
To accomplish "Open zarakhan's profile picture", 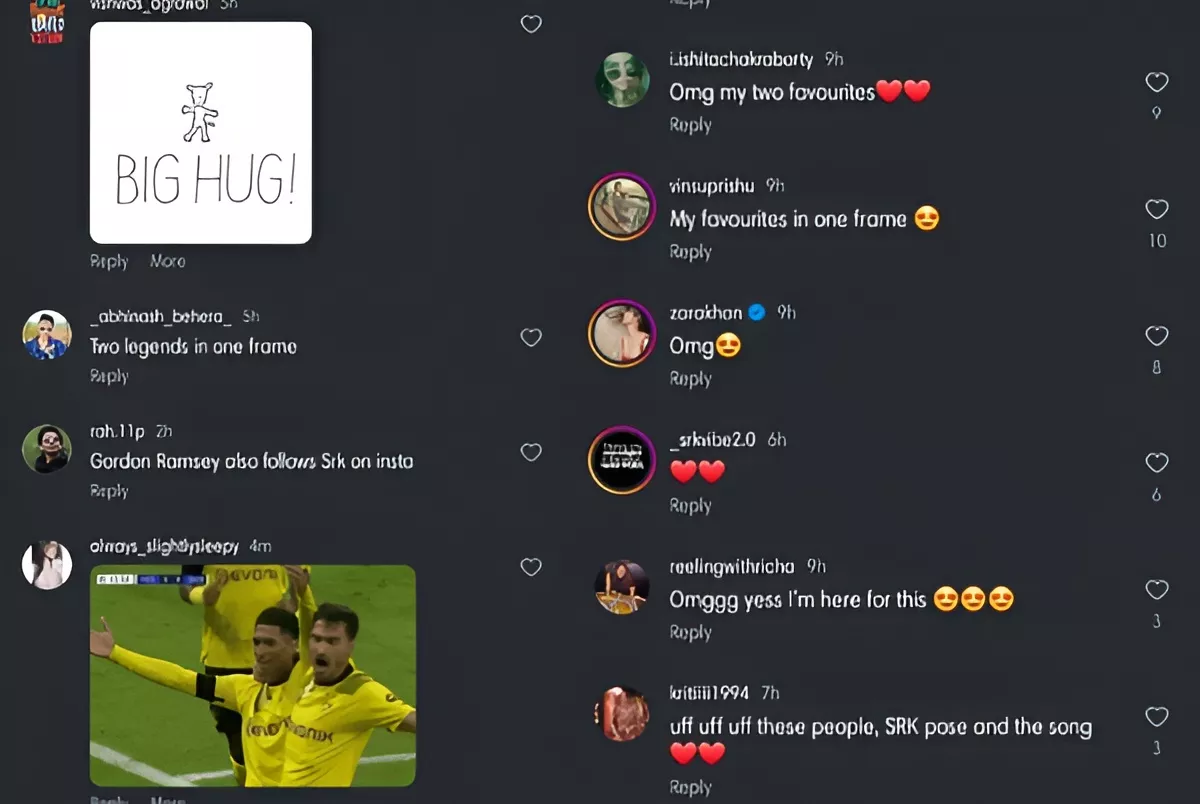I will click(621, 333).
